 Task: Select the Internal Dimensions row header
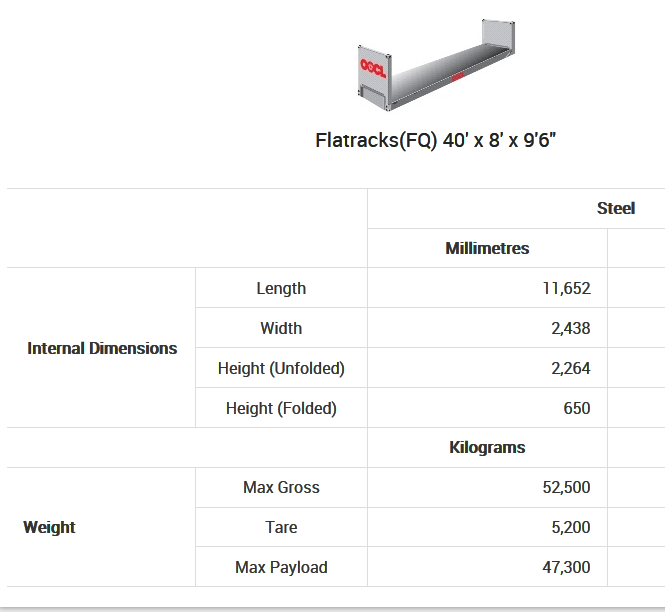pyautogui.click(x=102, y=348)
